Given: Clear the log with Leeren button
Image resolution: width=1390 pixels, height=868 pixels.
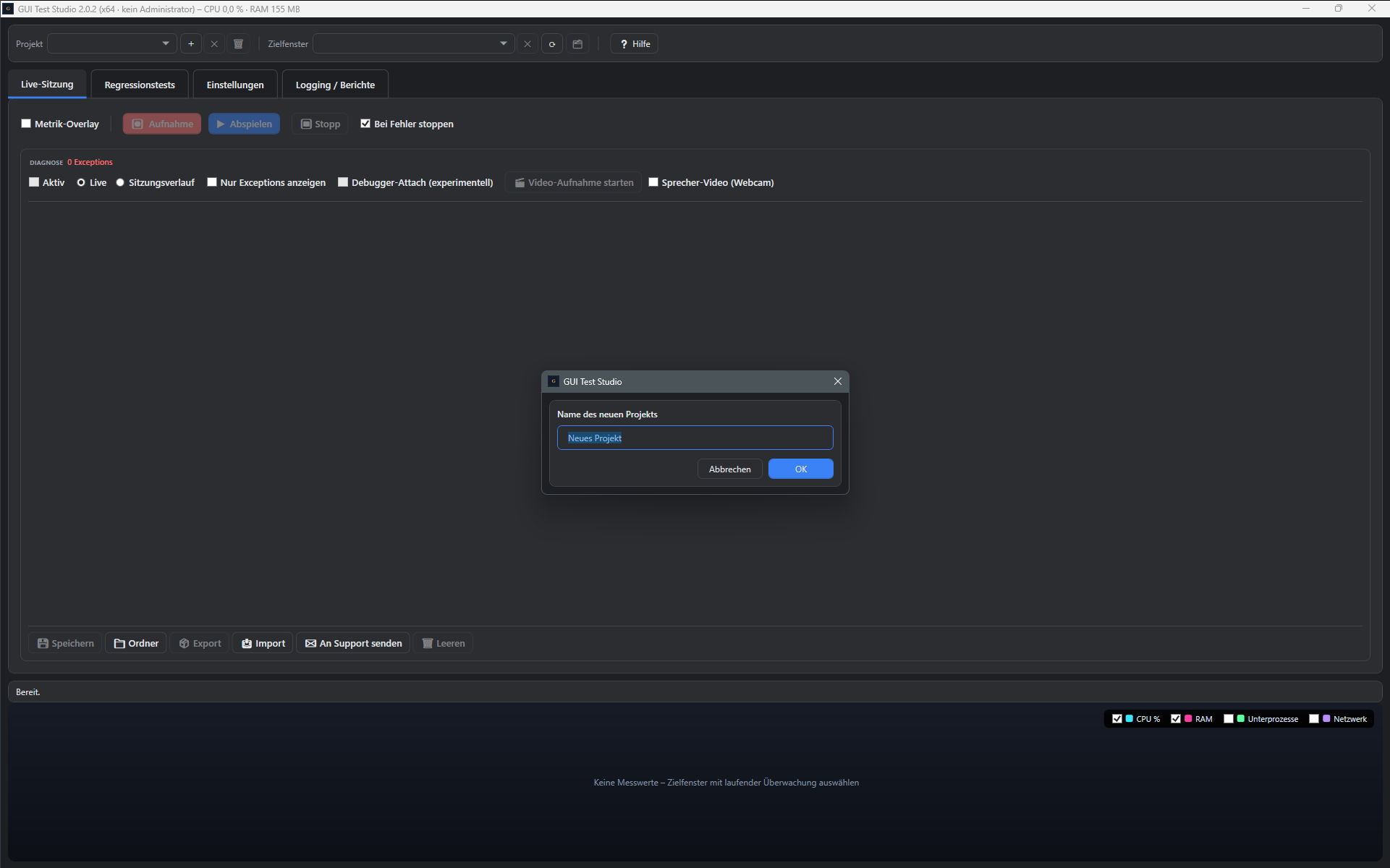Looking at the screenshot, I should click(x=444, y=643).
